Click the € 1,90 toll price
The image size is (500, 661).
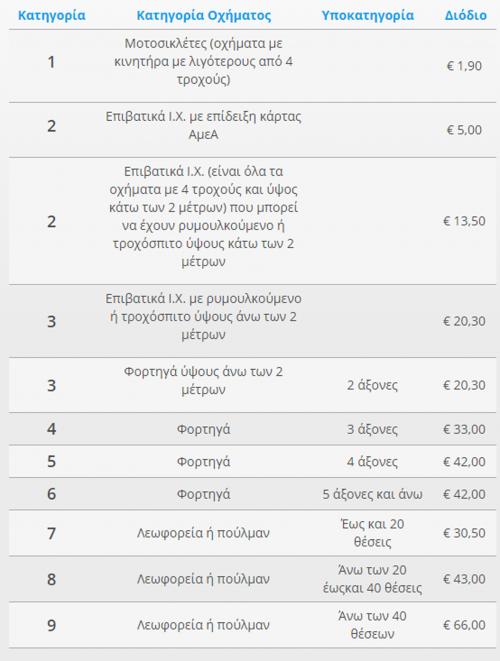(x=464, y=66)
